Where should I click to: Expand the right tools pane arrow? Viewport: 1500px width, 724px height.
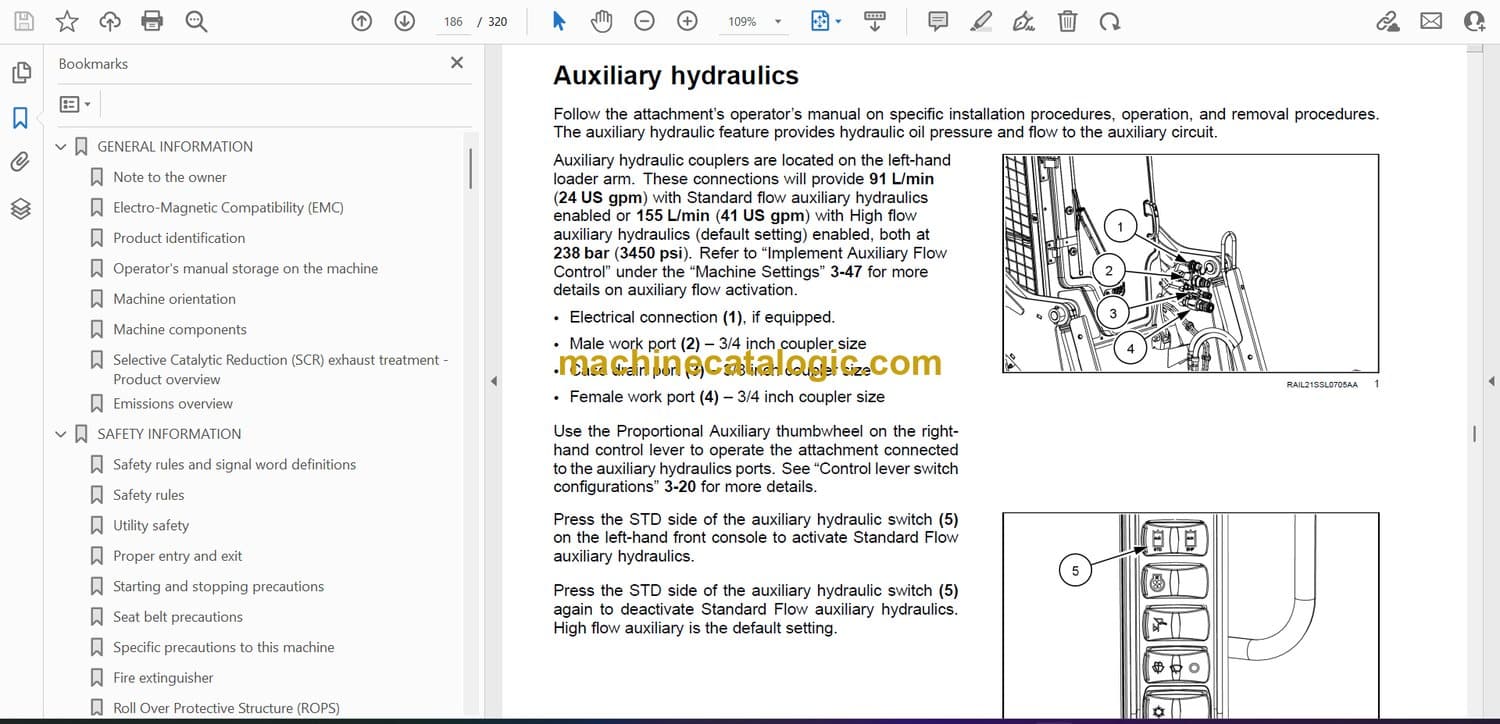click(1490, 381)
